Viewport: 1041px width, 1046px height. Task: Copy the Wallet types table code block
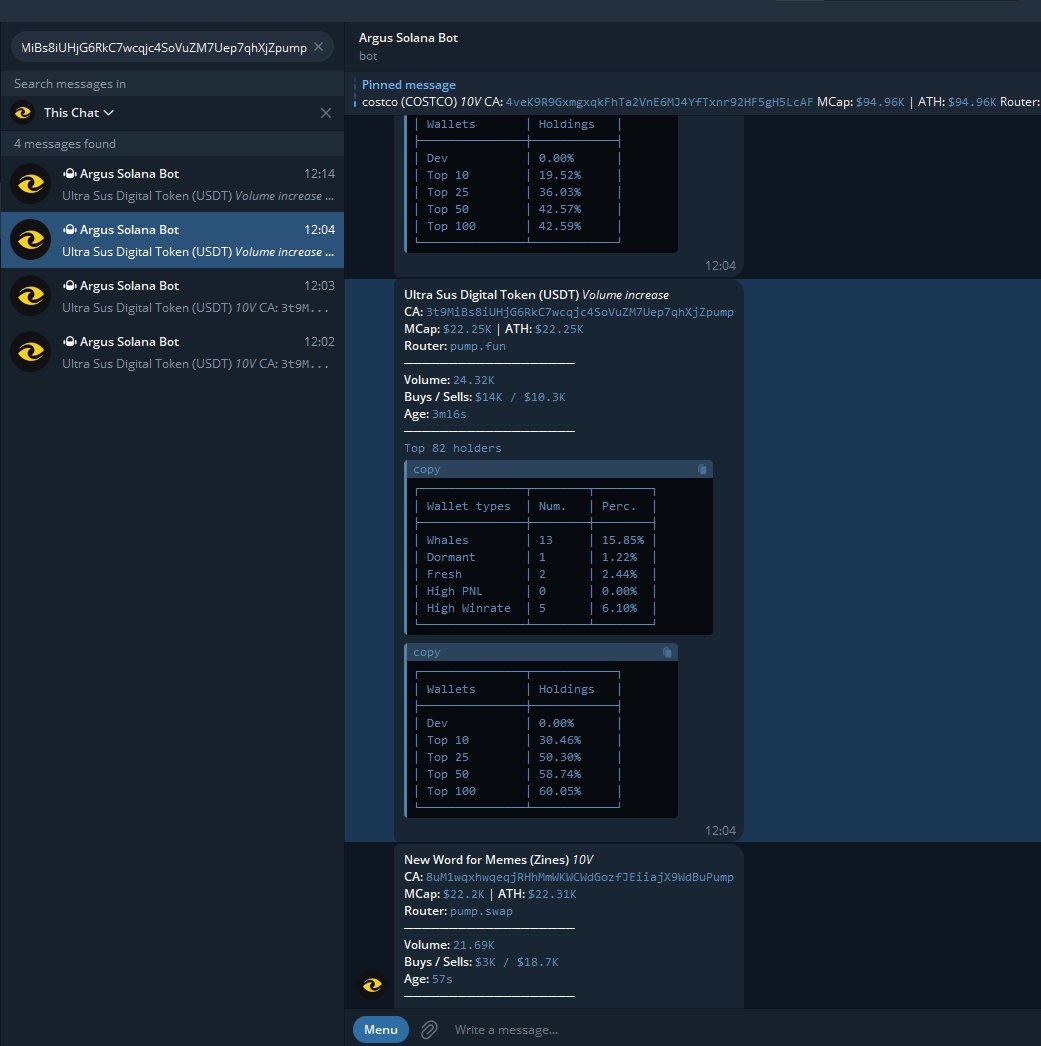702,470
